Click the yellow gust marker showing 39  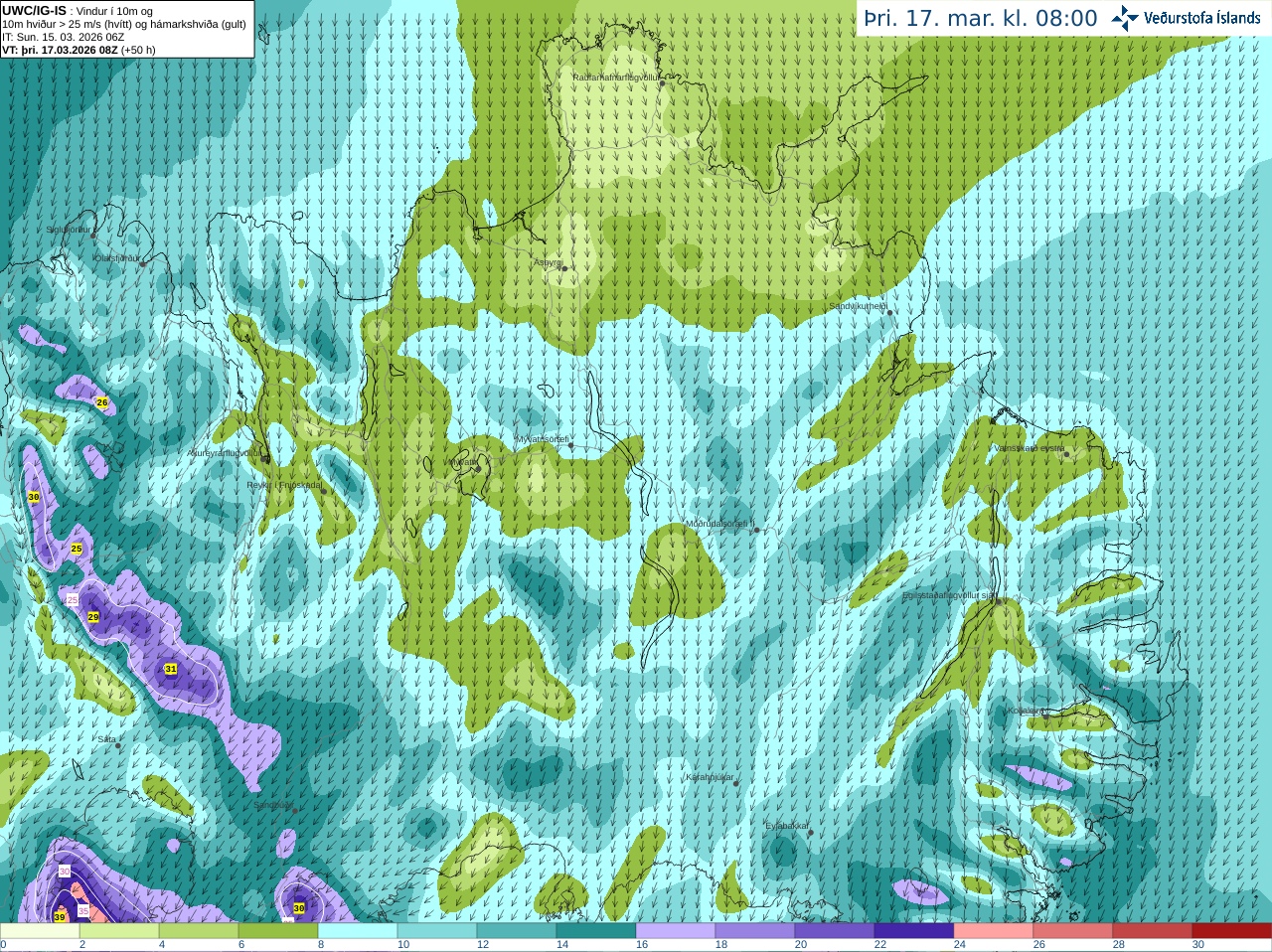[x=60, y=916]
